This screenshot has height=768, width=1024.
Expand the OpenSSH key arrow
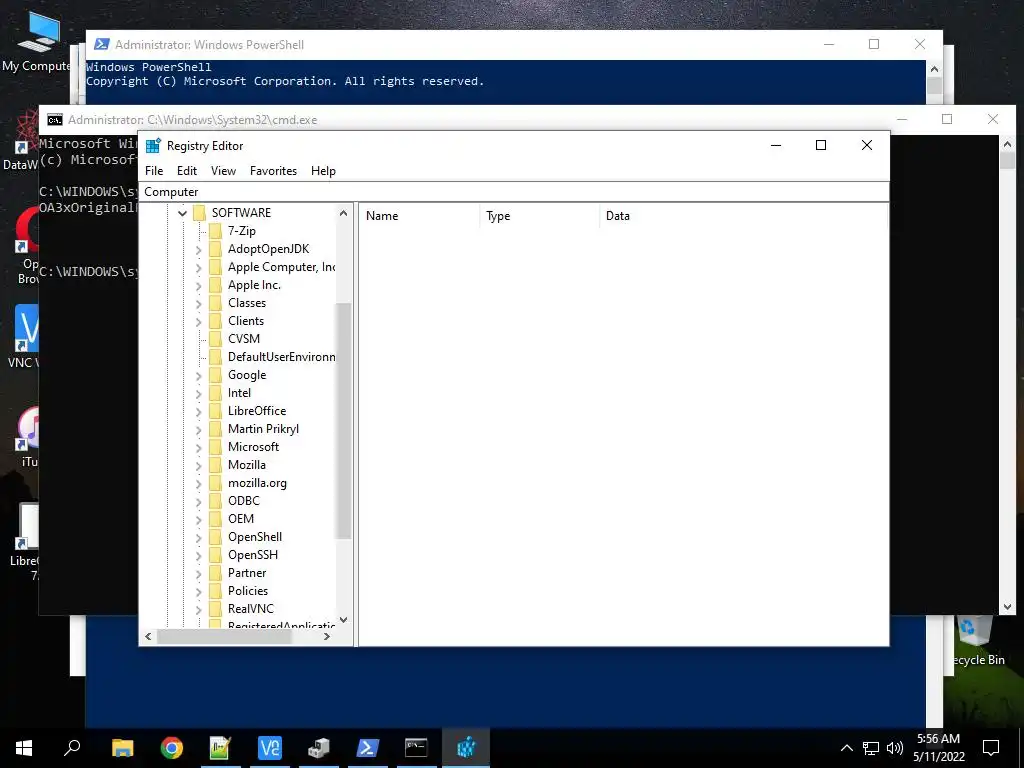[199, 555]
